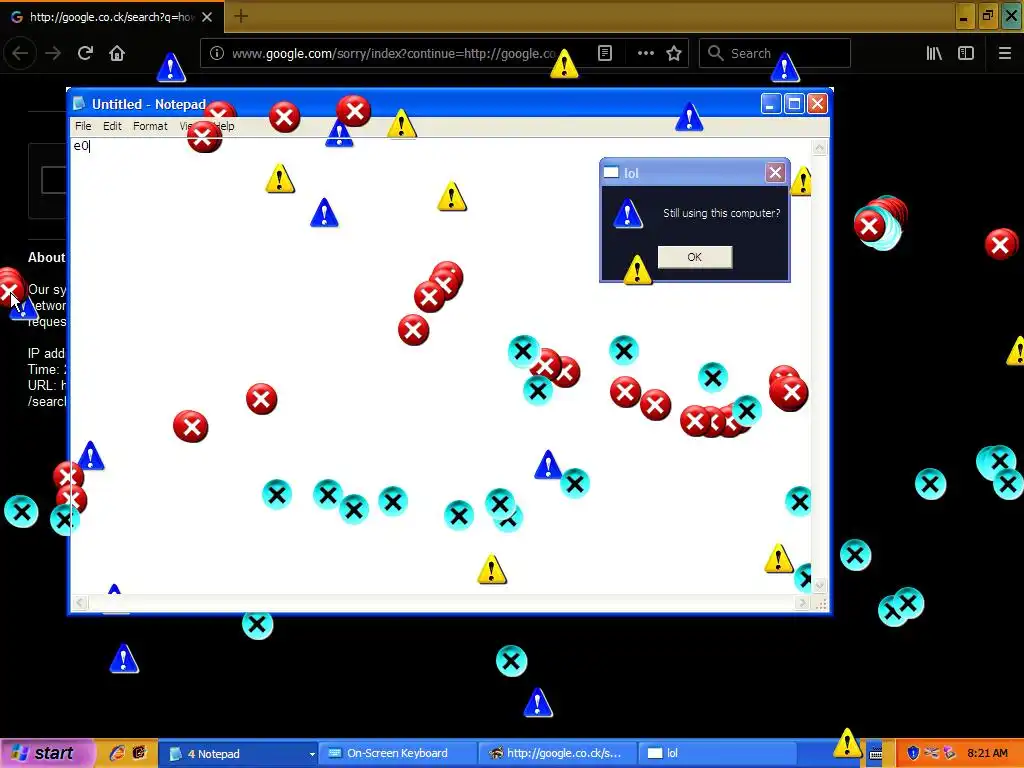Close the lol dialog window
This screenshot has height=768, width=1024.
click(775, 172)
